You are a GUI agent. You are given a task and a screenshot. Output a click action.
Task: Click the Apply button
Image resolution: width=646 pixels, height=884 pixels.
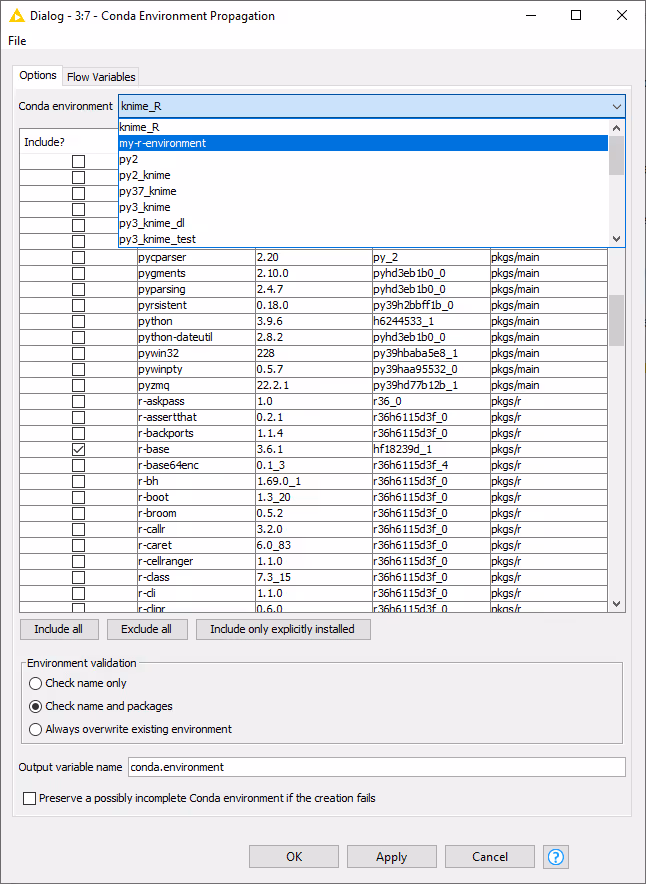[391, 857]
